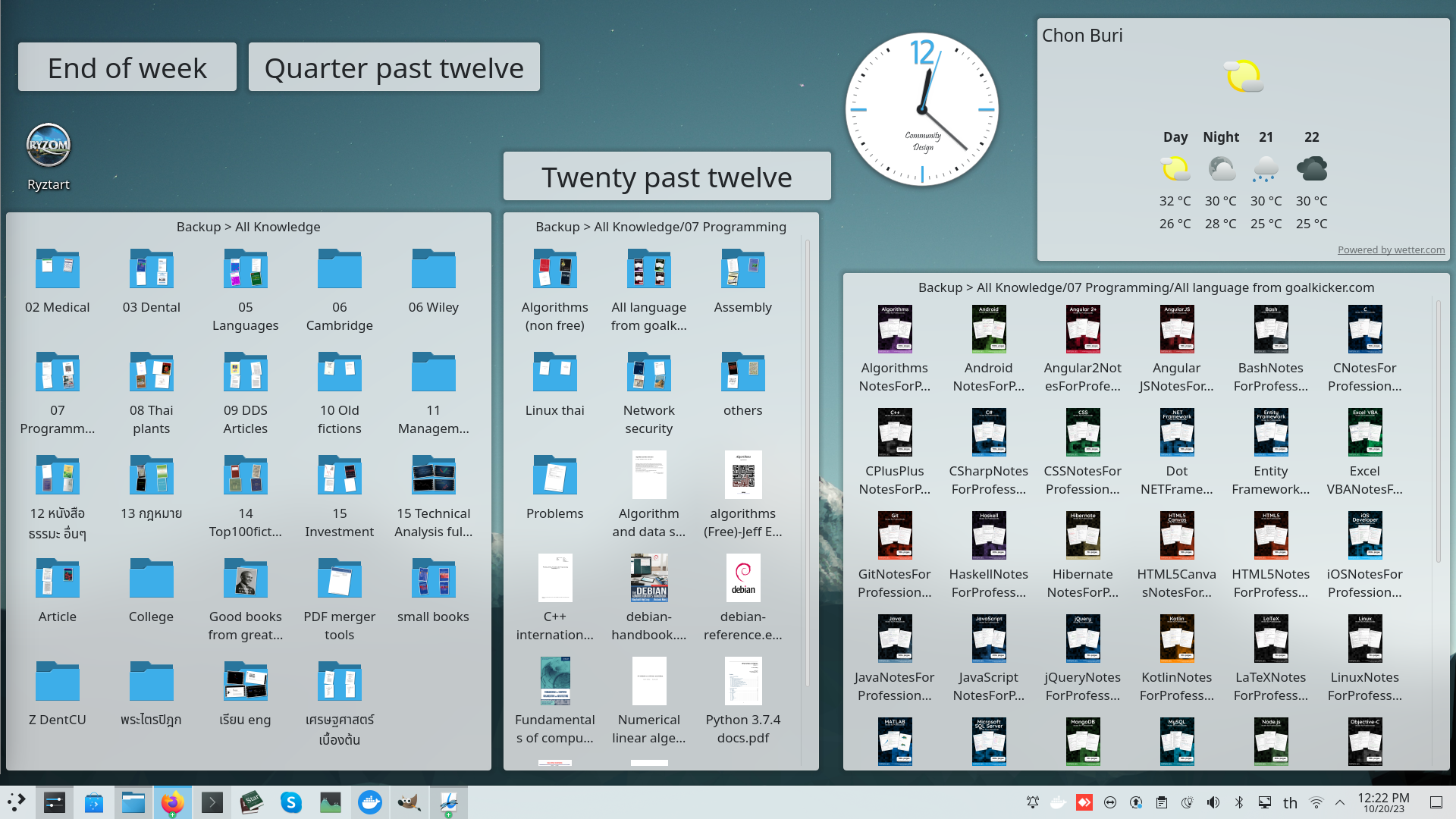Click the AnyDesk tray icon
The height and width of the screenshot is (819, 1456).
1084,802
